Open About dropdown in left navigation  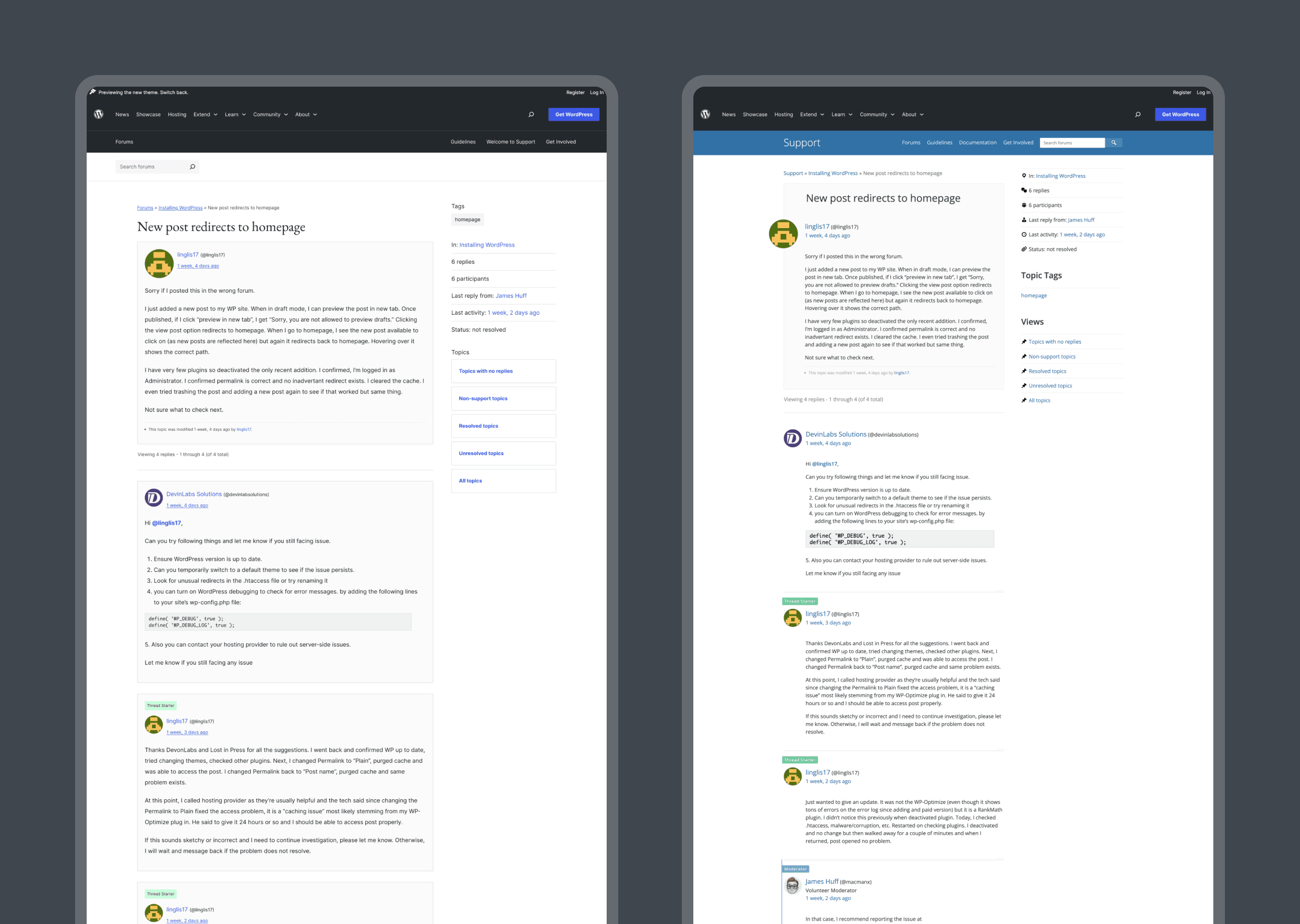pos(306,114)
